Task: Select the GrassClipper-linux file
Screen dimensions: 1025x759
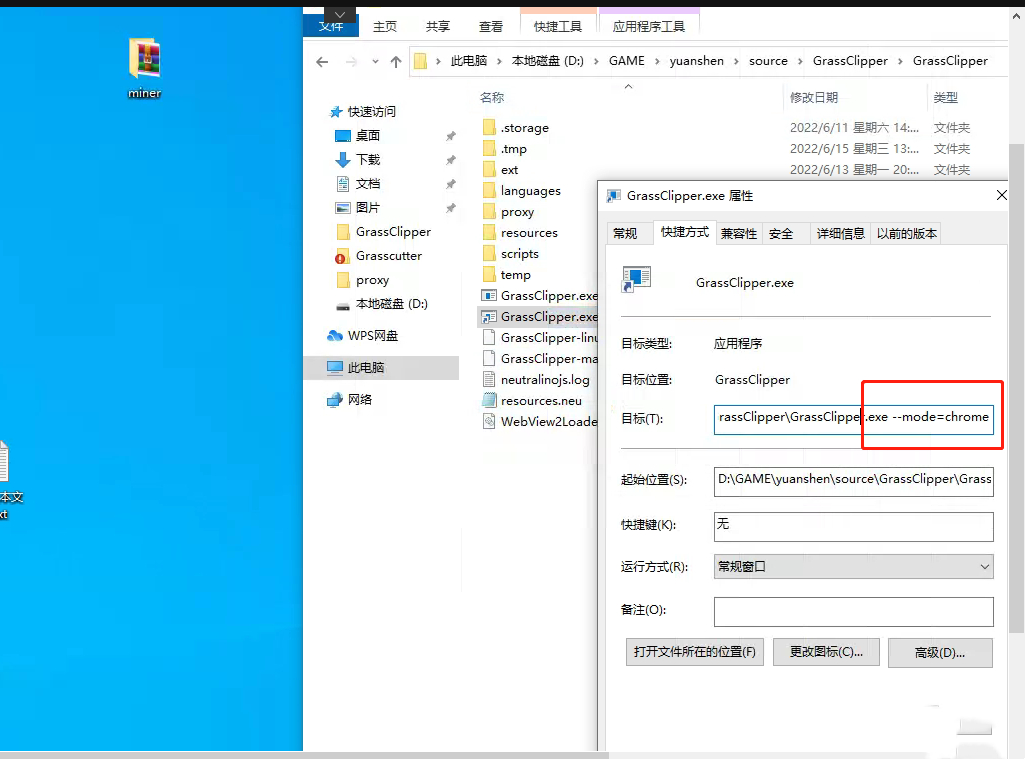Action: click(539, 337)
